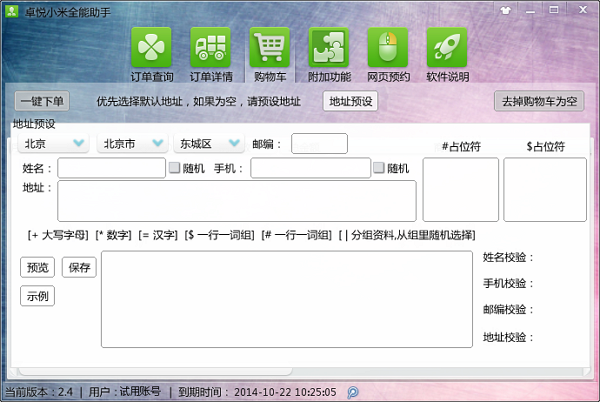Viewport: 600px width, 402px height.
Task: Click the app logo icon in title bar
Action: [12, 11]
